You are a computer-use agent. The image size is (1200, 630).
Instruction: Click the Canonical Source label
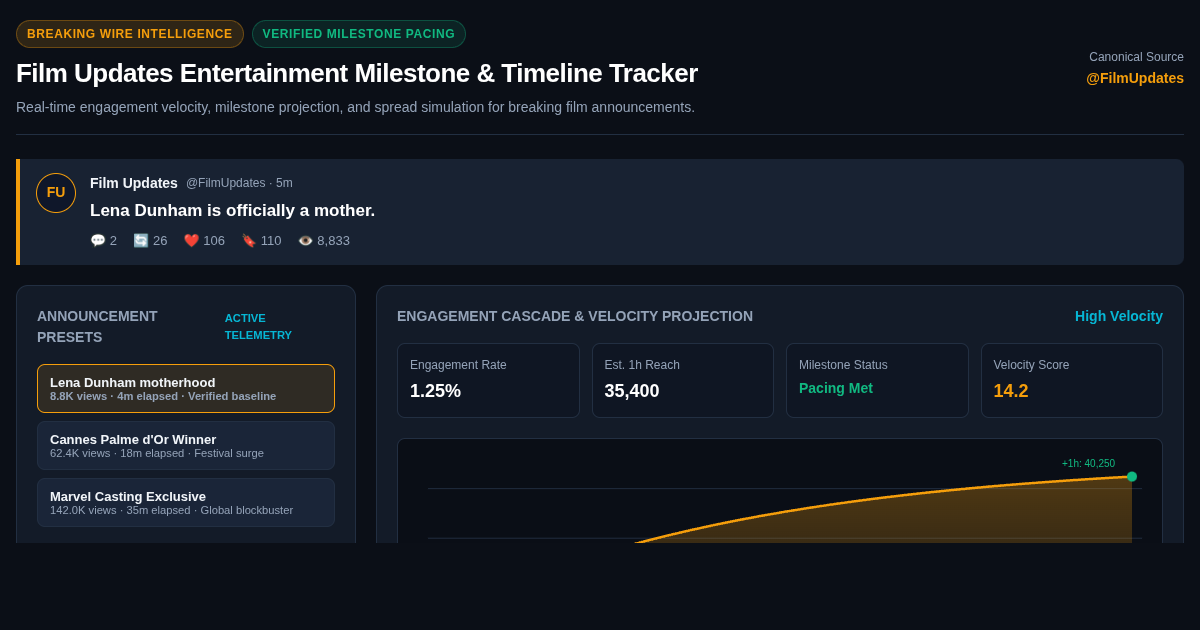(x=1136, y=57)
